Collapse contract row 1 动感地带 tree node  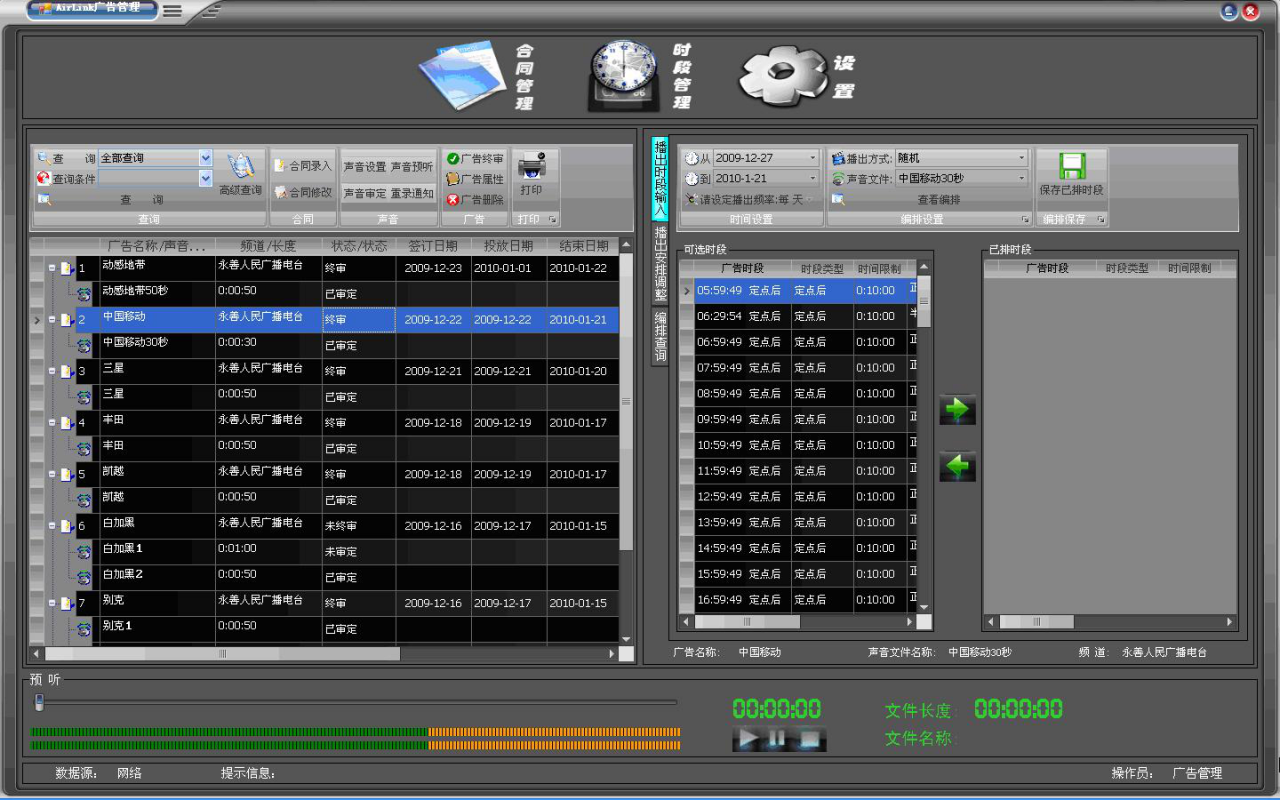pyautogui.click(x=52, y=268)
